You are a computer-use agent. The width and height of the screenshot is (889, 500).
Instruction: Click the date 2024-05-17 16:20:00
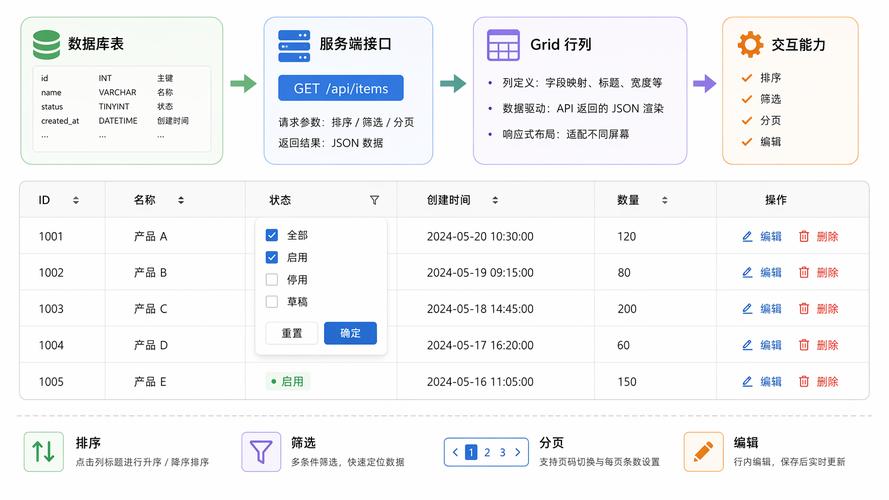coord(480,345)
